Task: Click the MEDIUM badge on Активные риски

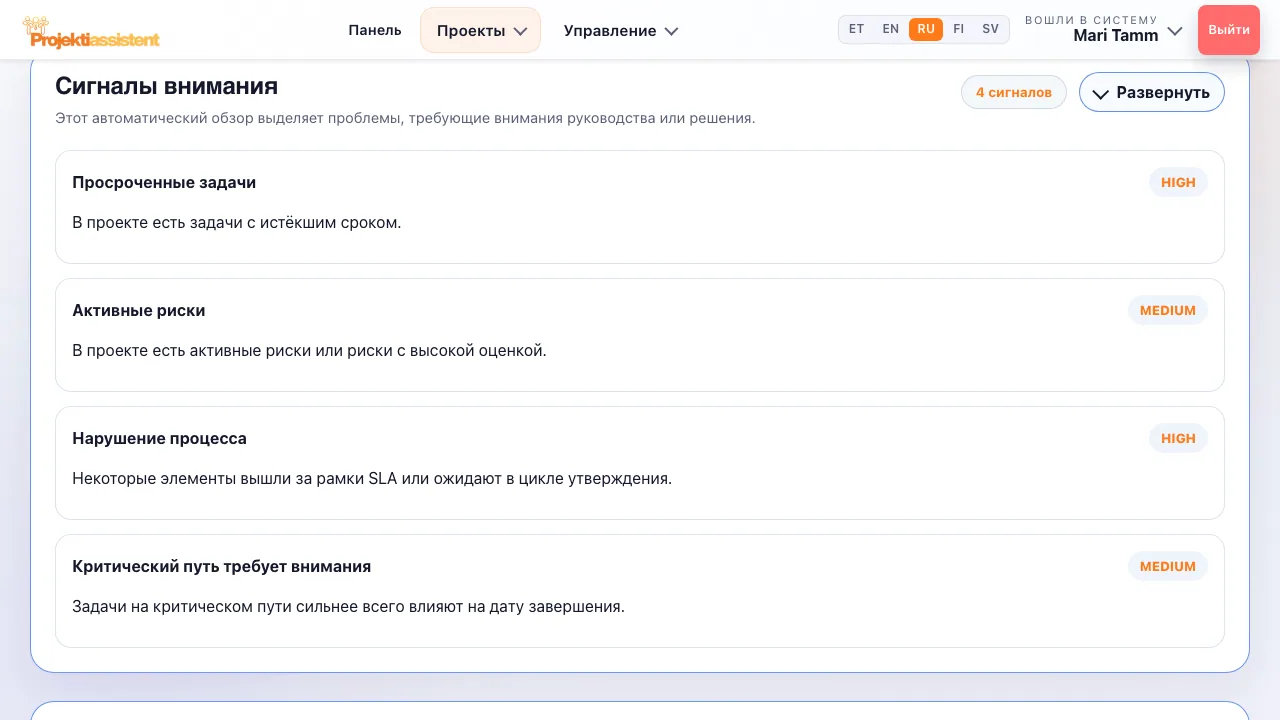Action: [x=1168, y=310]
